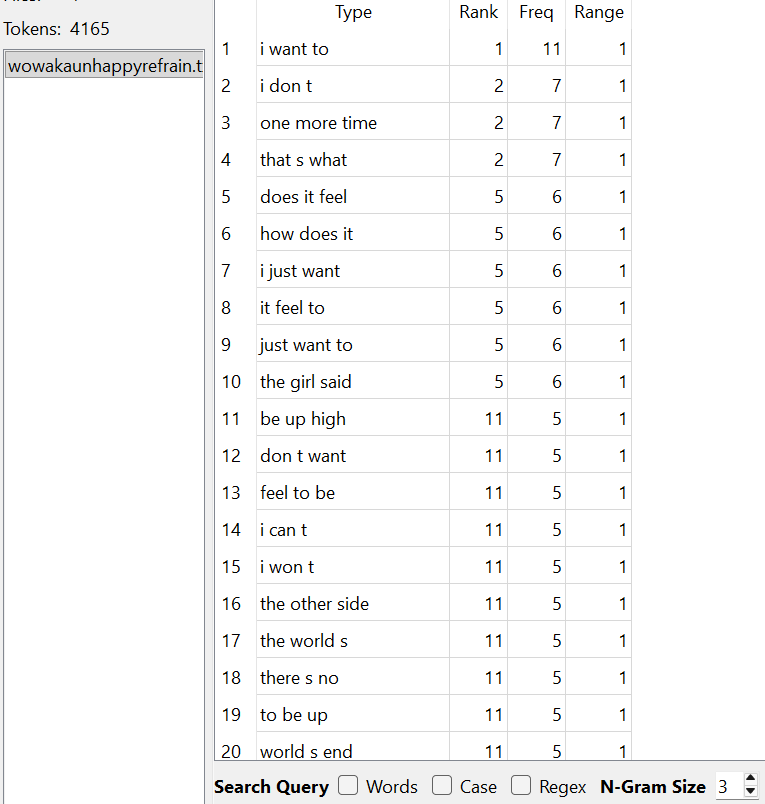
Task: Sort by the Range column header
Action: pos(598,13)
